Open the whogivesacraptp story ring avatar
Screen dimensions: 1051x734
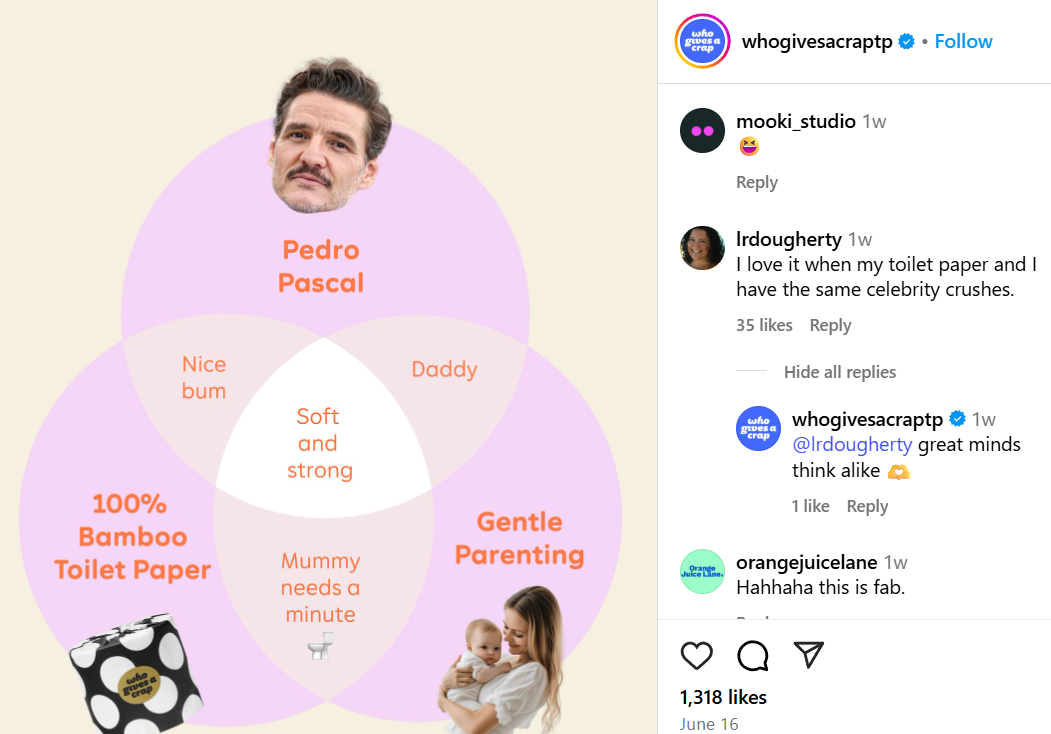pyautogui.click(x=702, y=41)
